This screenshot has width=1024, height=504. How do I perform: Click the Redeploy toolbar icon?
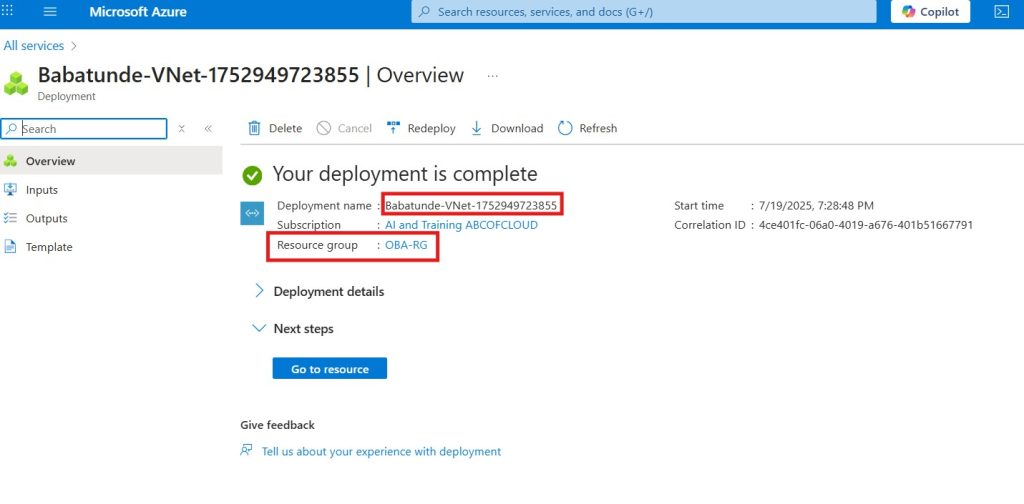point(392,128)
